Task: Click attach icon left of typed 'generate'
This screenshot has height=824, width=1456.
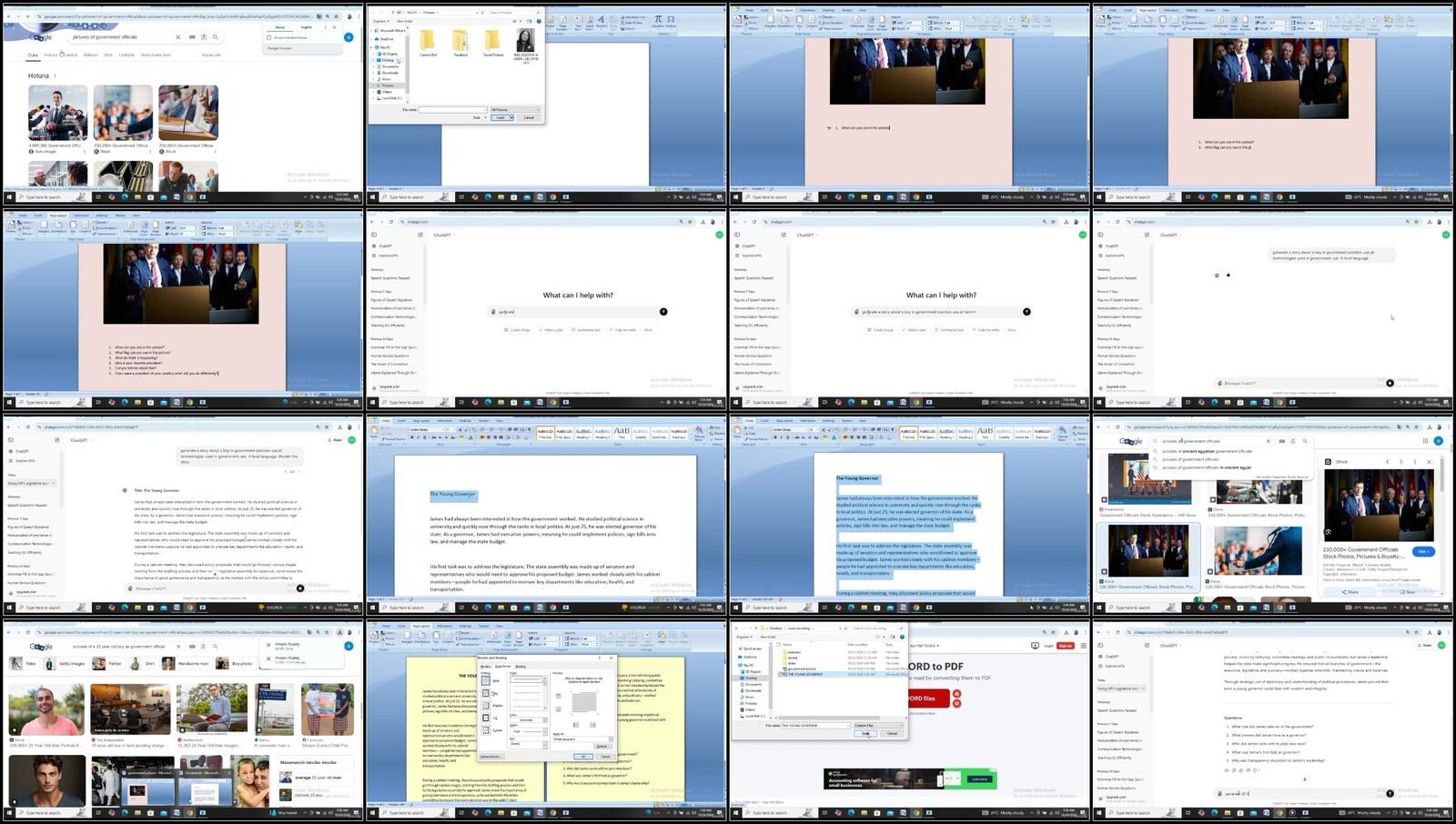Action: point(493,312)
